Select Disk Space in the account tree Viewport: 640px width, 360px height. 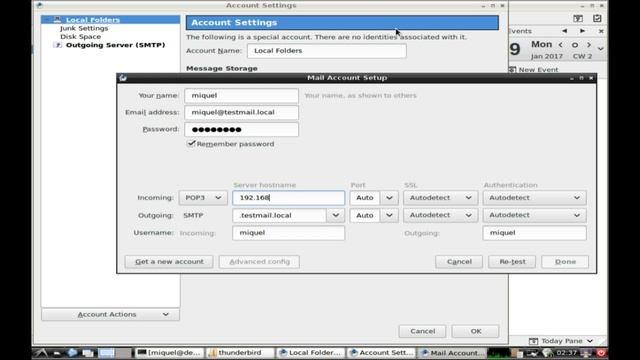[x=80, y=37]
